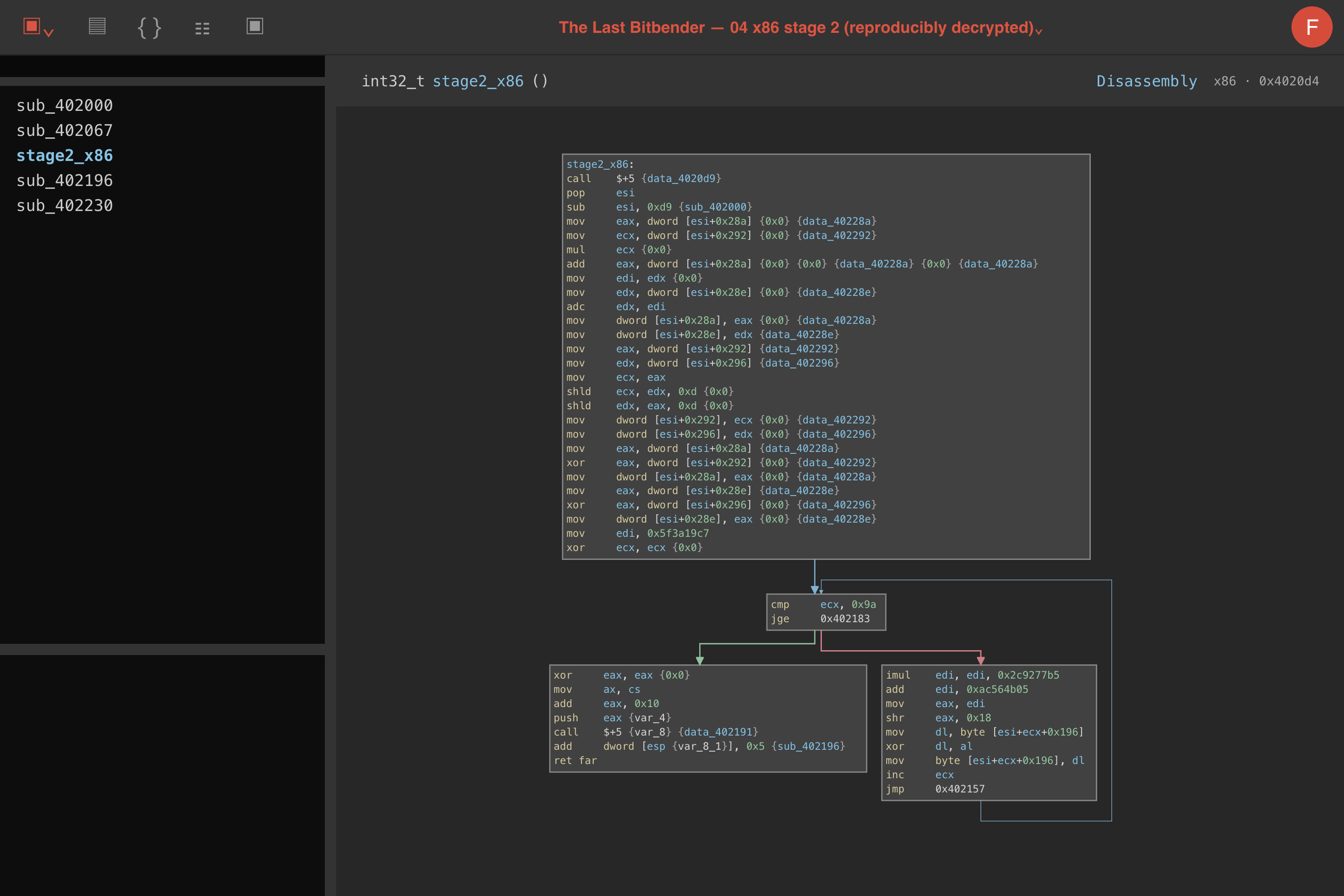Click the mov ax, cs instruction
Viewport: 1344px width, 896px height.
coord(597,690)
